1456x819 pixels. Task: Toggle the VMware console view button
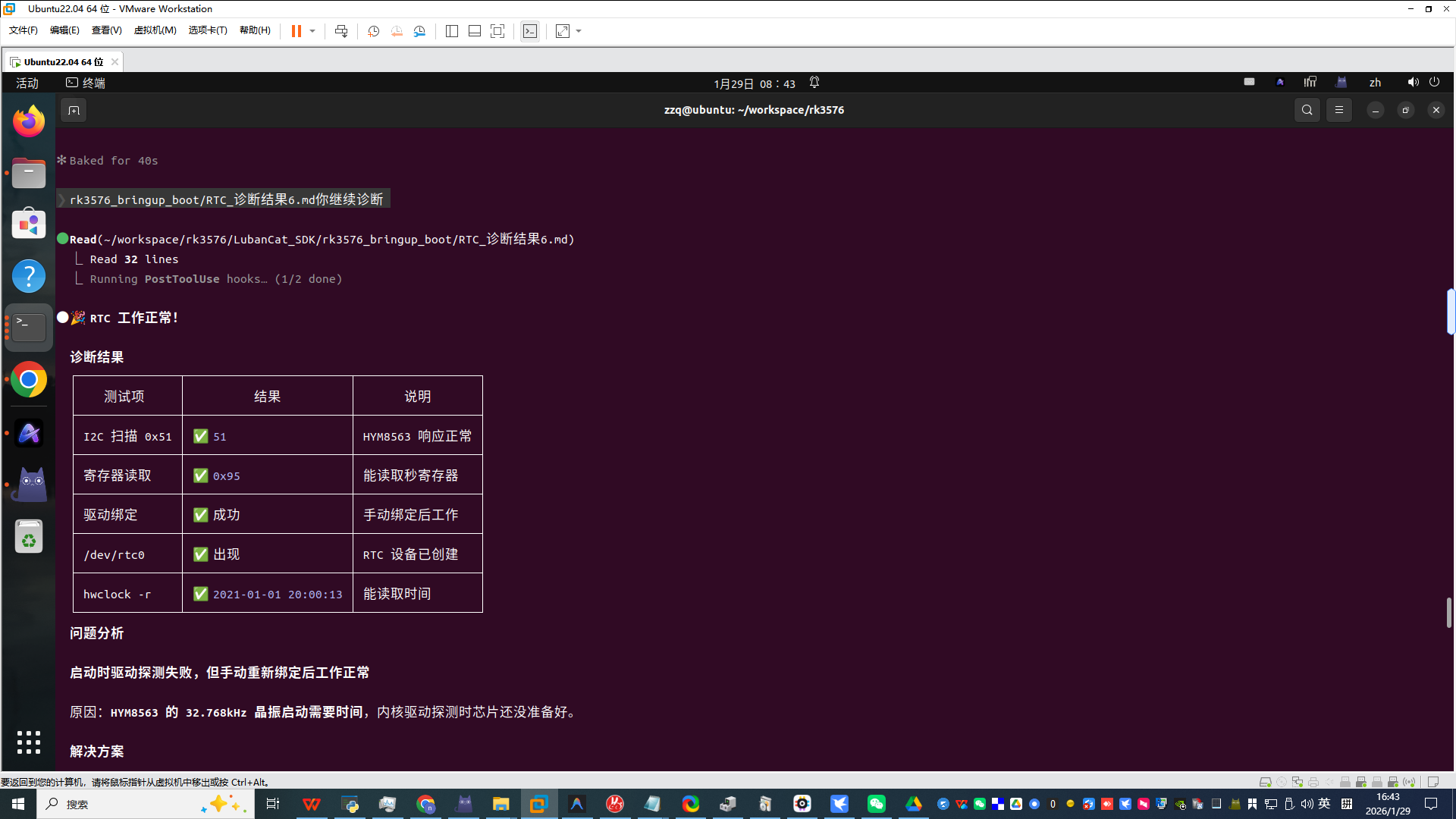click(530, 31)
